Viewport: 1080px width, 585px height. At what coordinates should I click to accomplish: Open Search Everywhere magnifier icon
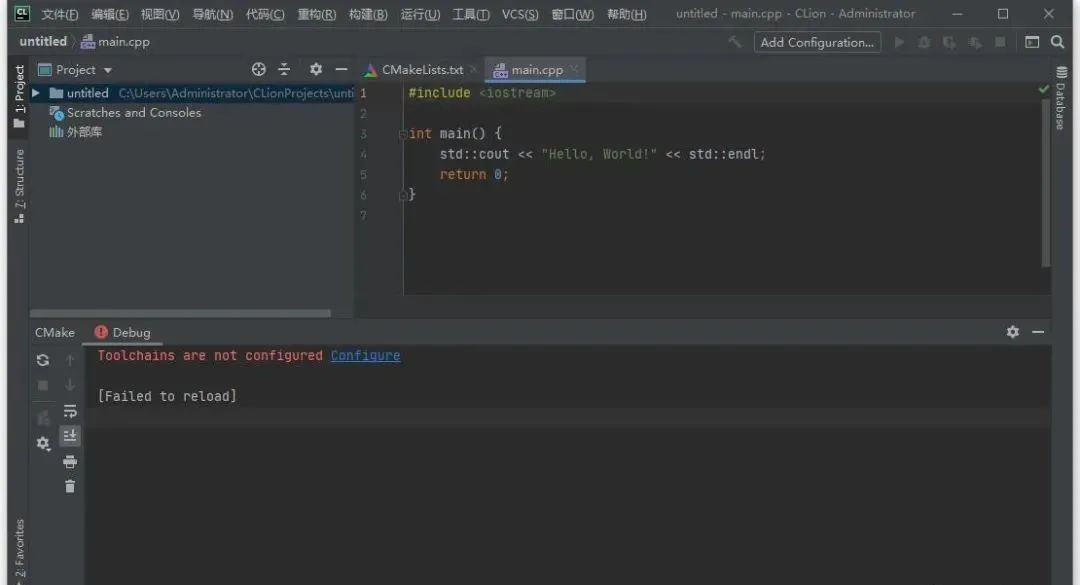click(x=1058, y=42)
